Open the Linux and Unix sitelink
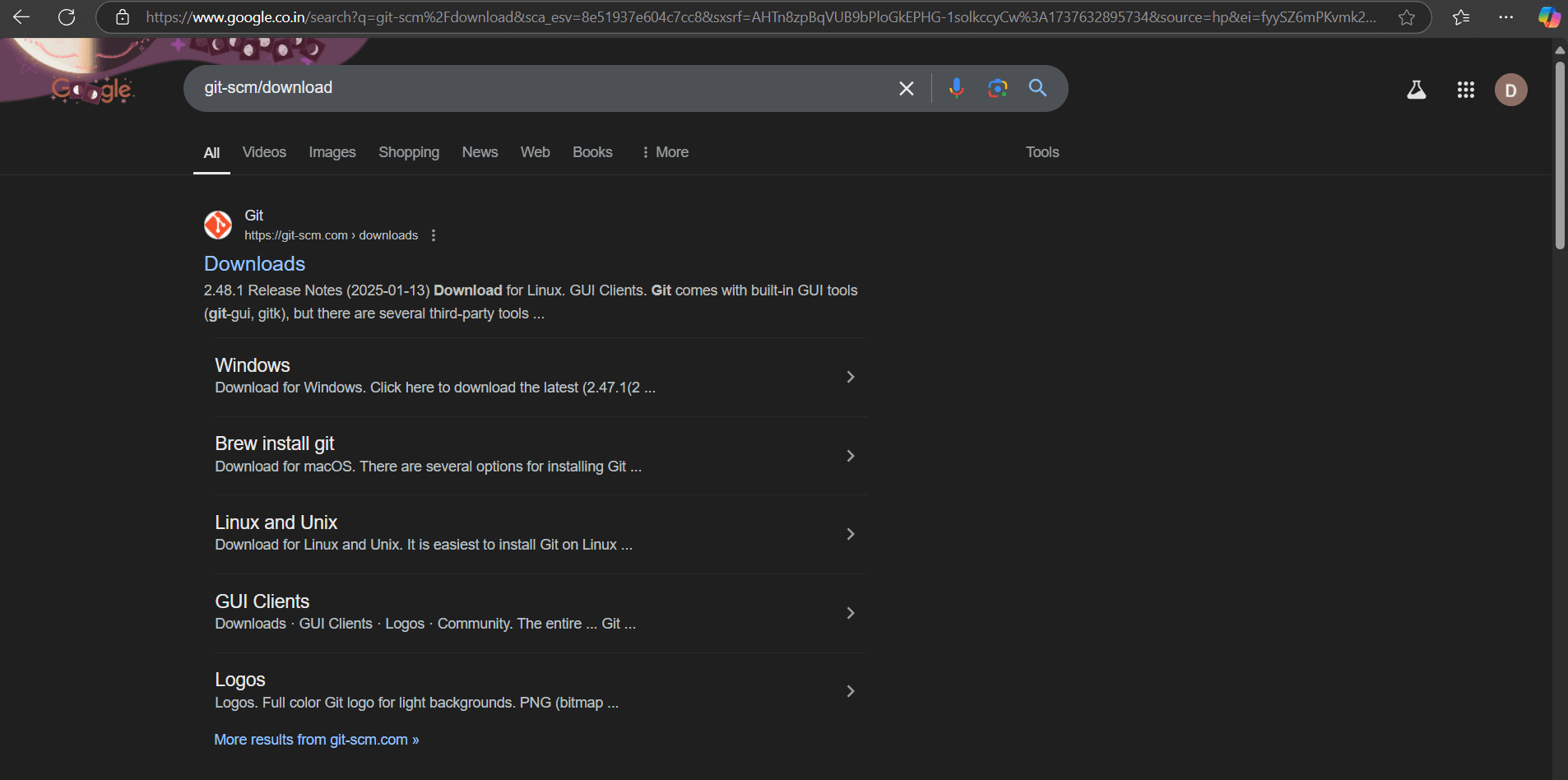 pyautogui.click(x=276, y=522)
